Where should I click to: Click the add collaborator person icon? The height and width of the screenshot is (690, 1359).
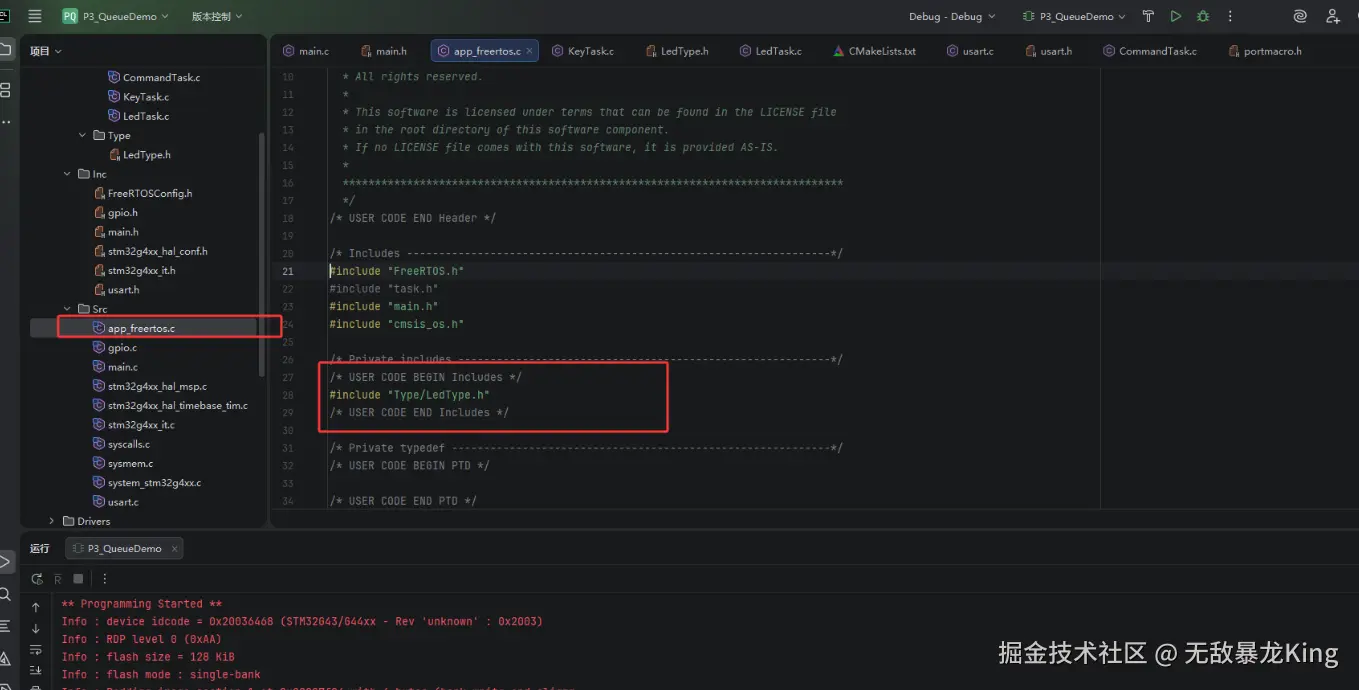tap(1333, 16)
